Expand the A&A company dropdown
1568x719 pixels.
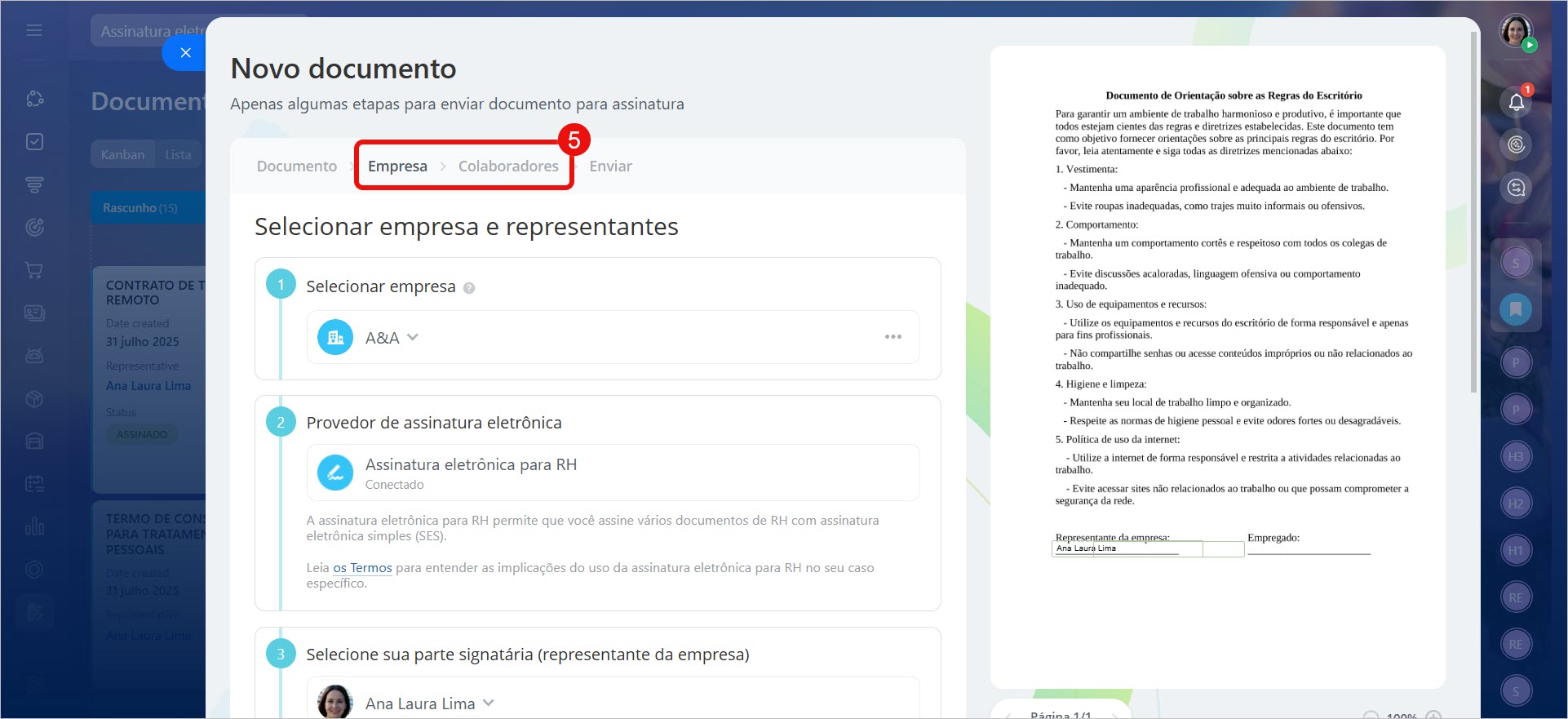413,337
